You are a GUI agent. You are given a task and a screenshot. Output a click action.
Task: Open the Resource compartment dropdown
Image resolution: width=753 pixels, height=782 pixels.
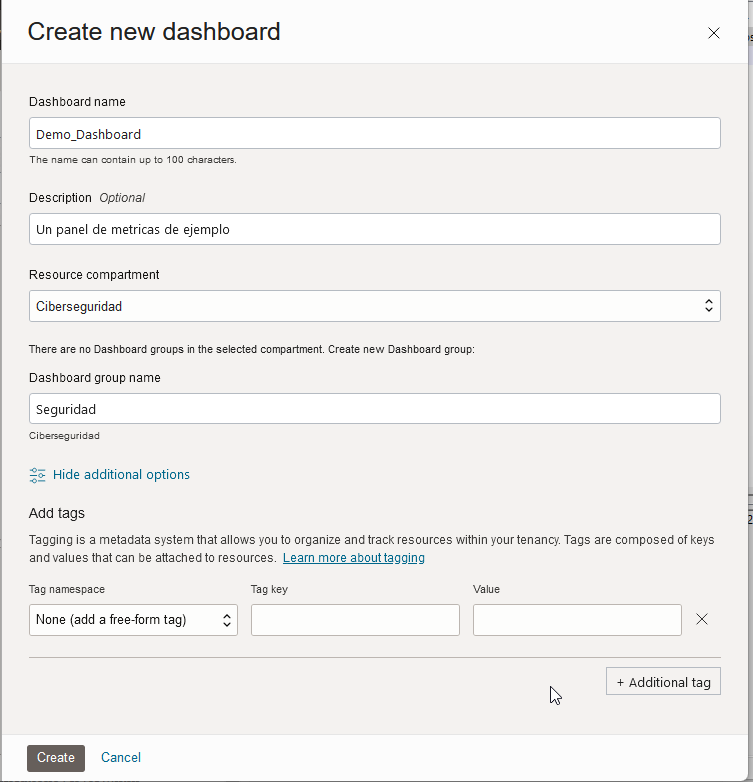(x=375, y=306)
